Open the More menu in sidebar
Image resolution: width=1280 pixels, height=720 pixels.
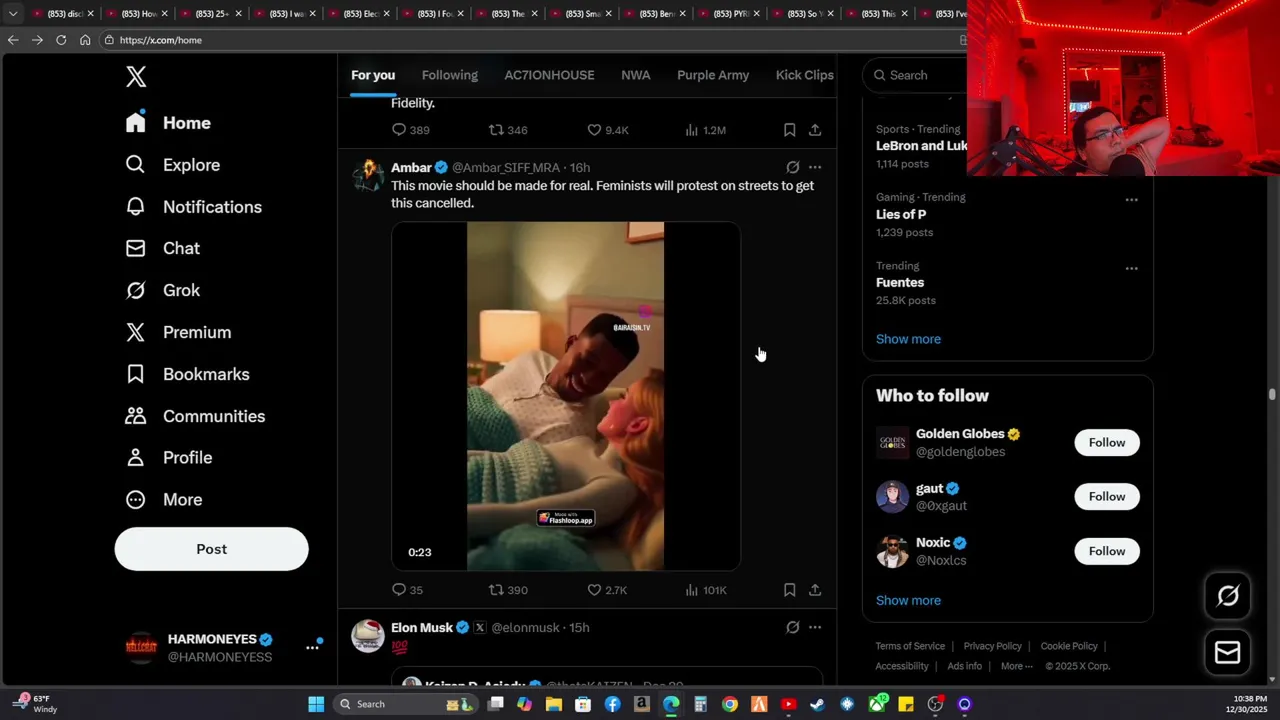[x=163, y=499]
